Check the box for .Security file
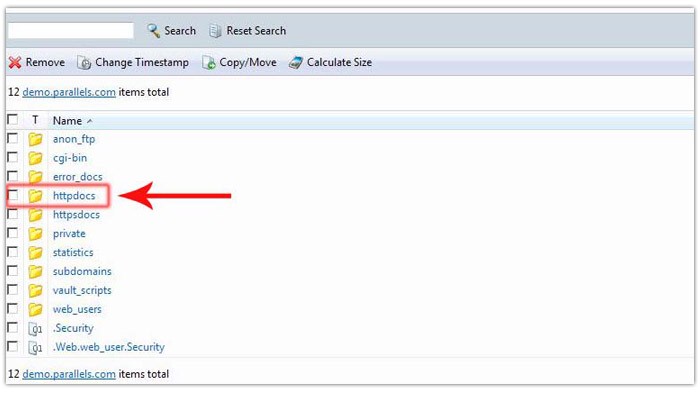Screen dimensions: 700x393 [13, 328]
